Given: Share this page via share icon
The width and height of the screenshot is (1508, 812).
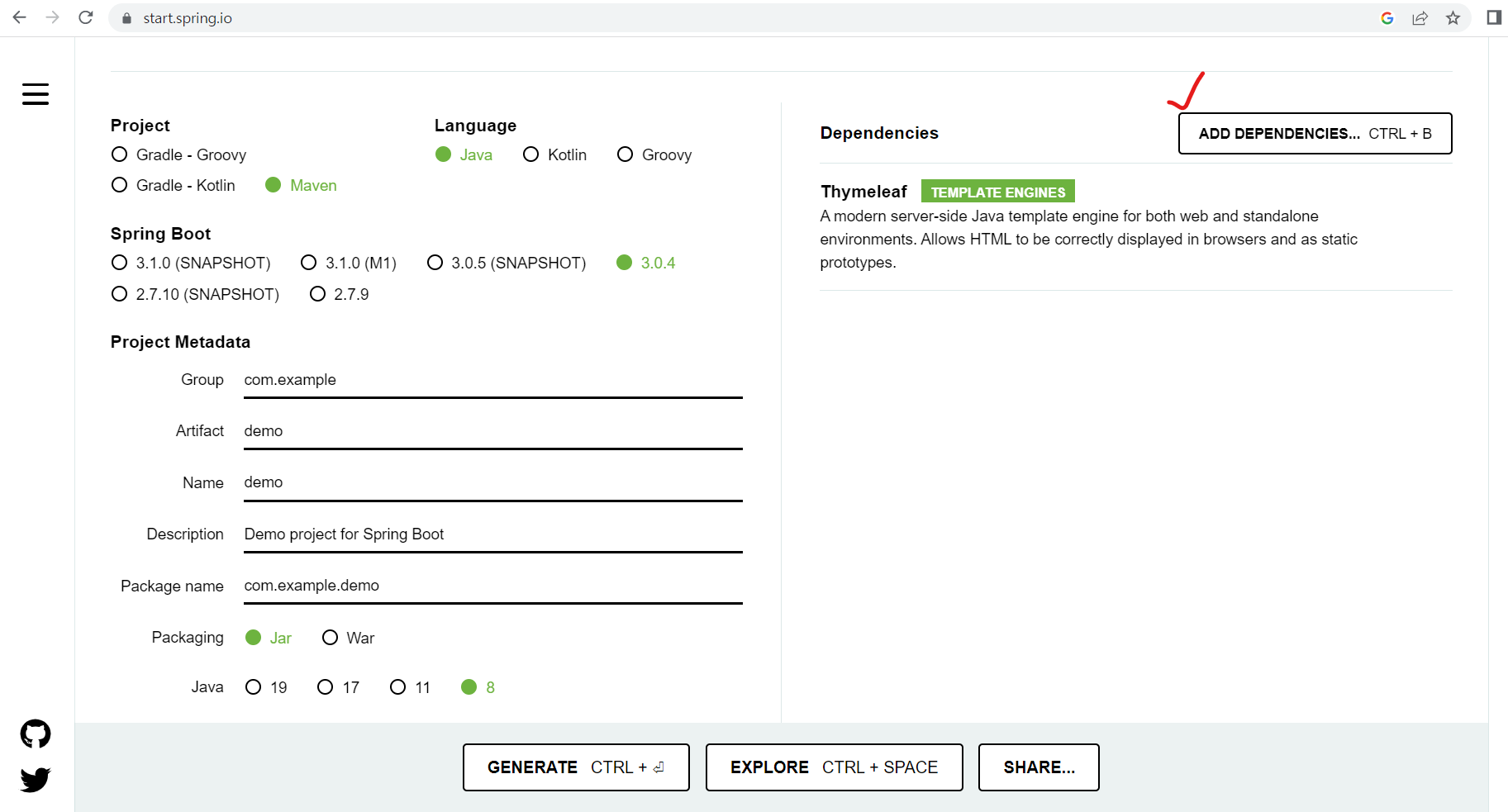Looking at the screenshot, I should pos(1420,18).
